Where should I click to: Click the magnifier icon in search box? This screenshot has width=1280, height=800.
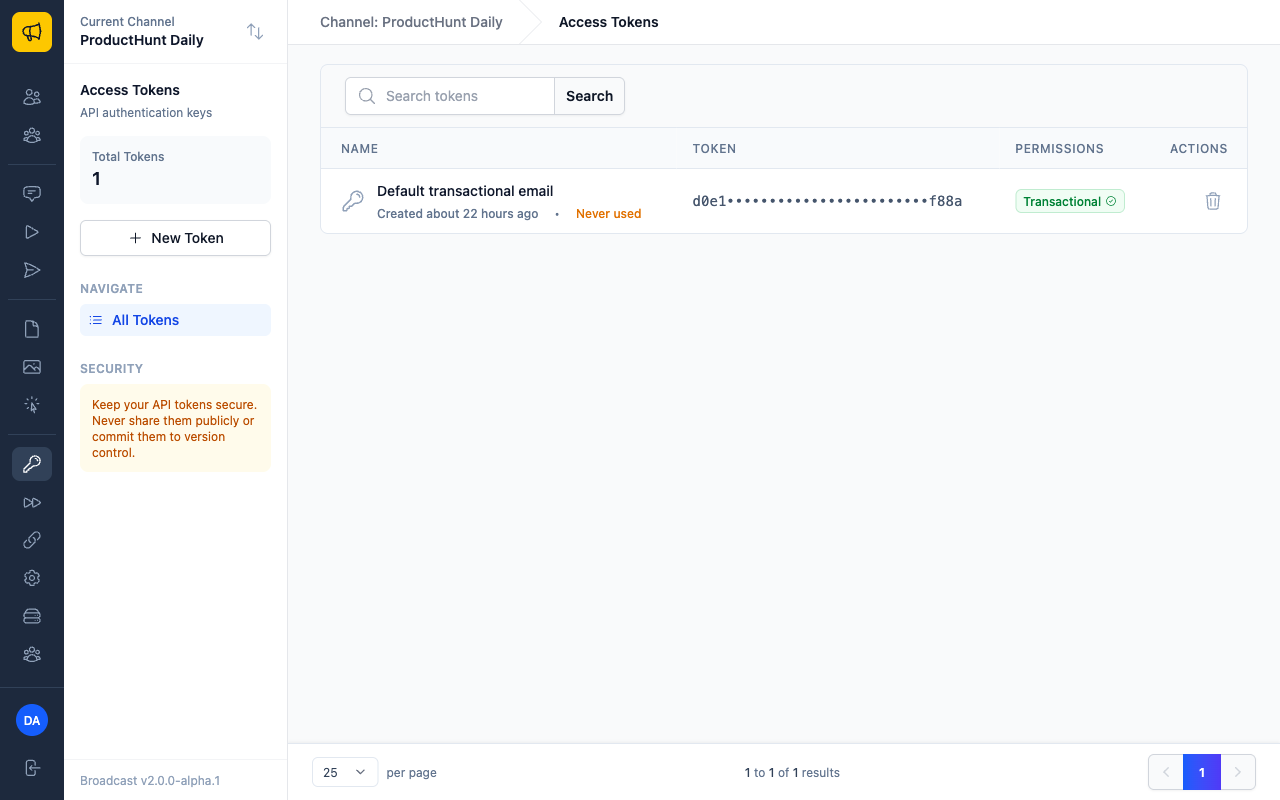click(367, 96)
